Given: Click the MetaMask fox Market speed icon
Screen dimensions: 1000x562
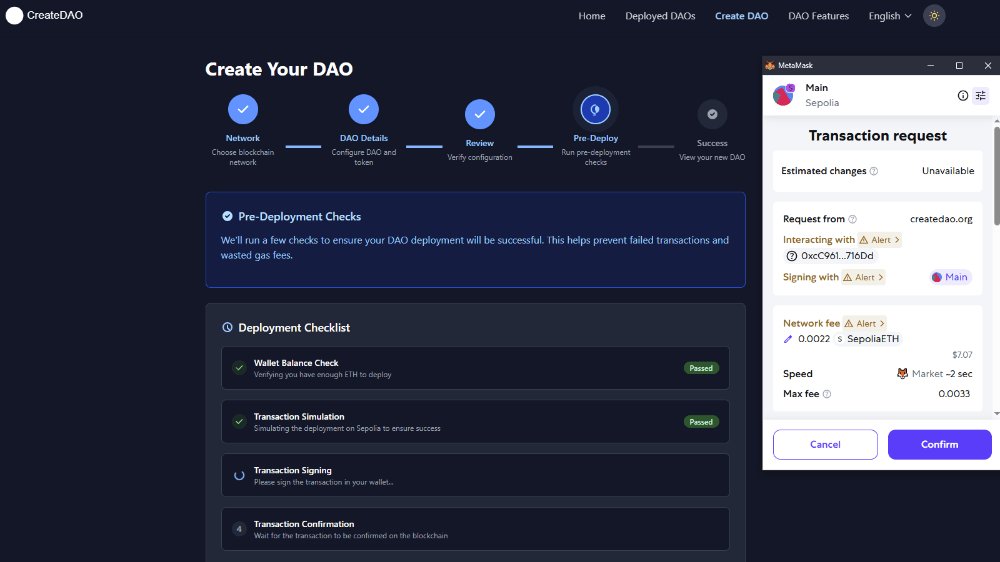Looking at the screenshot, I should (x=902, y=374).
